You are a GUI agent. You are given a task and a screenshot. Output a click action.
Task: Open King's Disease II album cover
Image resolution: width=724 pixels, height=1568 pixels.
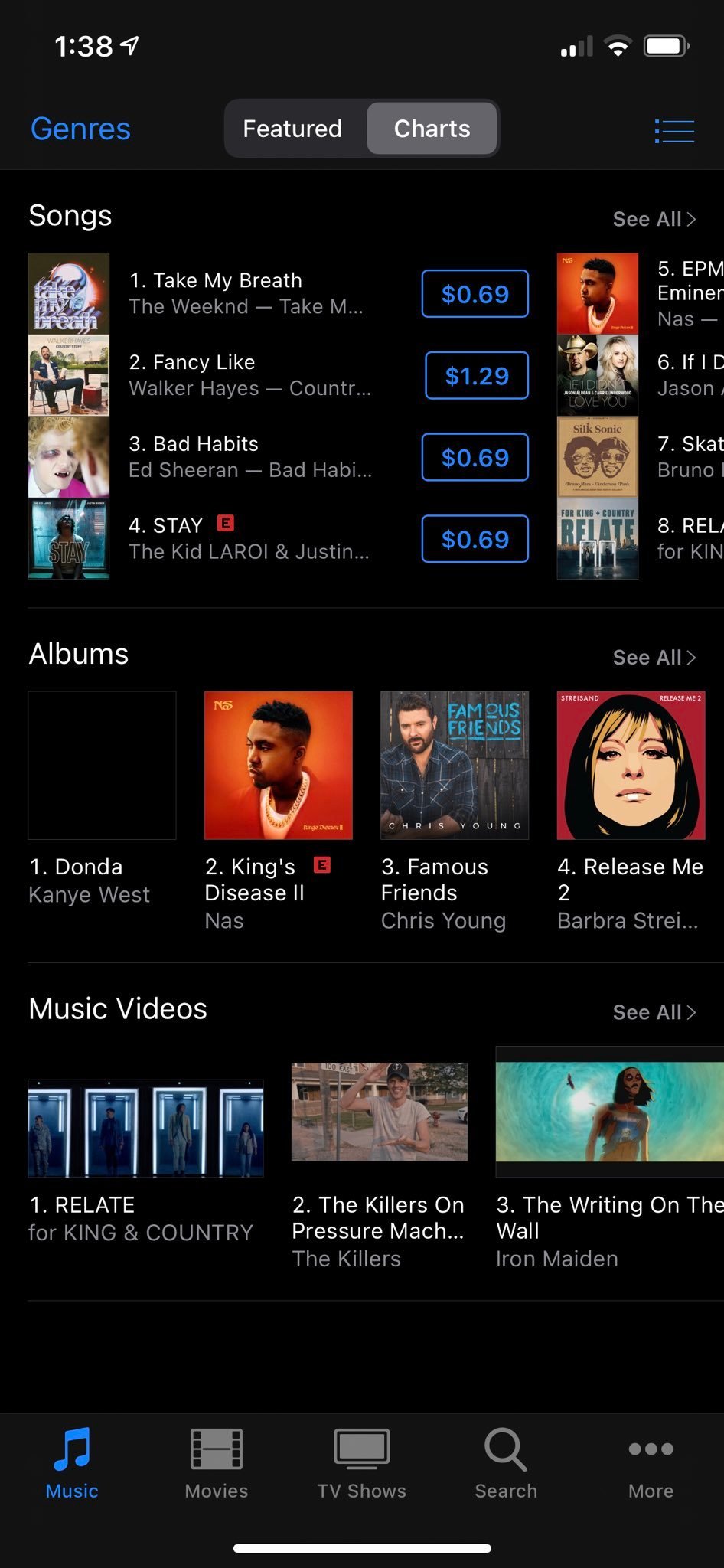point(279,766)
